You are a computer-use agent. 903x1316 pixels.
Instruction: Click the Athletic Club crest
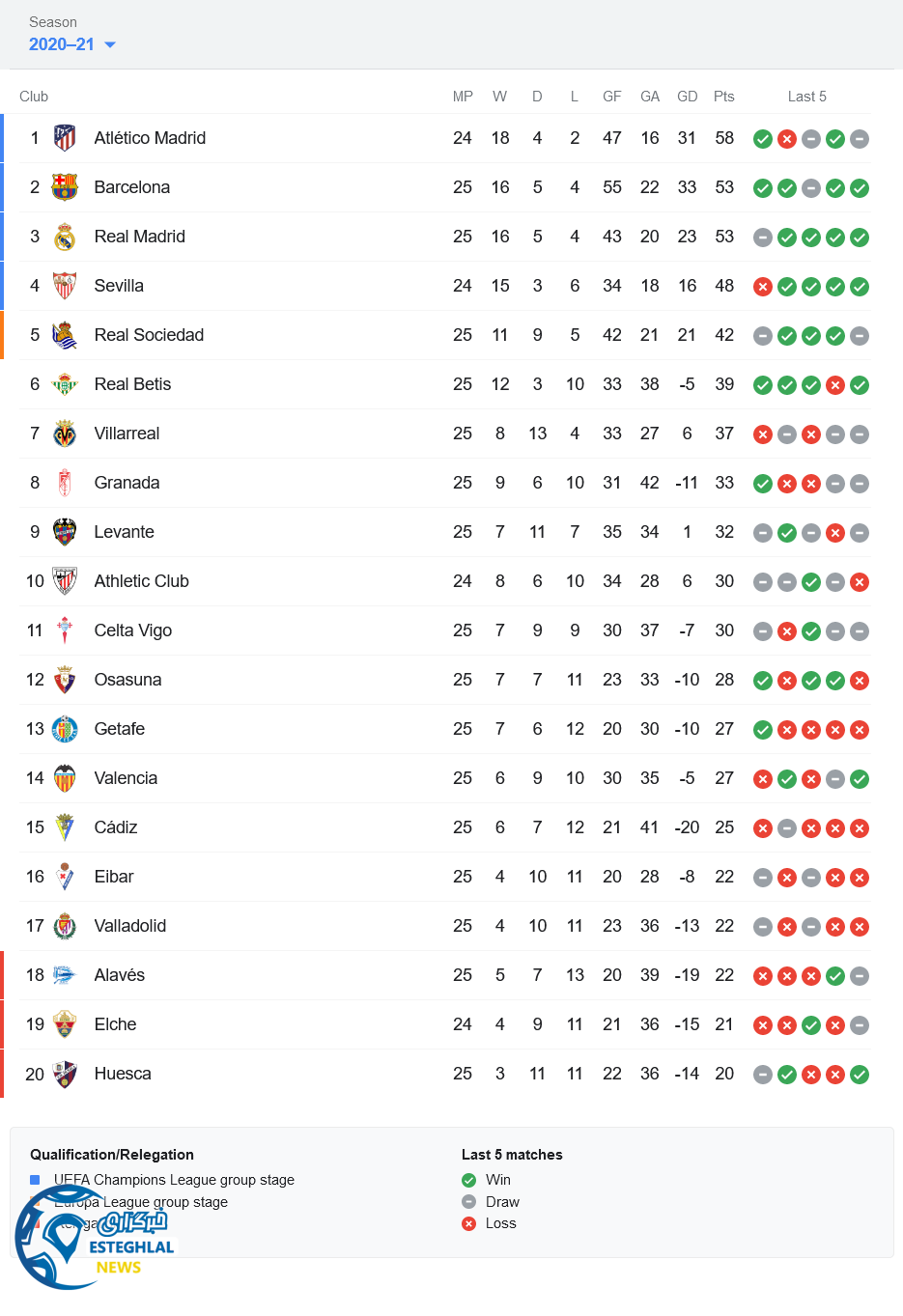(x=65, y=581)
